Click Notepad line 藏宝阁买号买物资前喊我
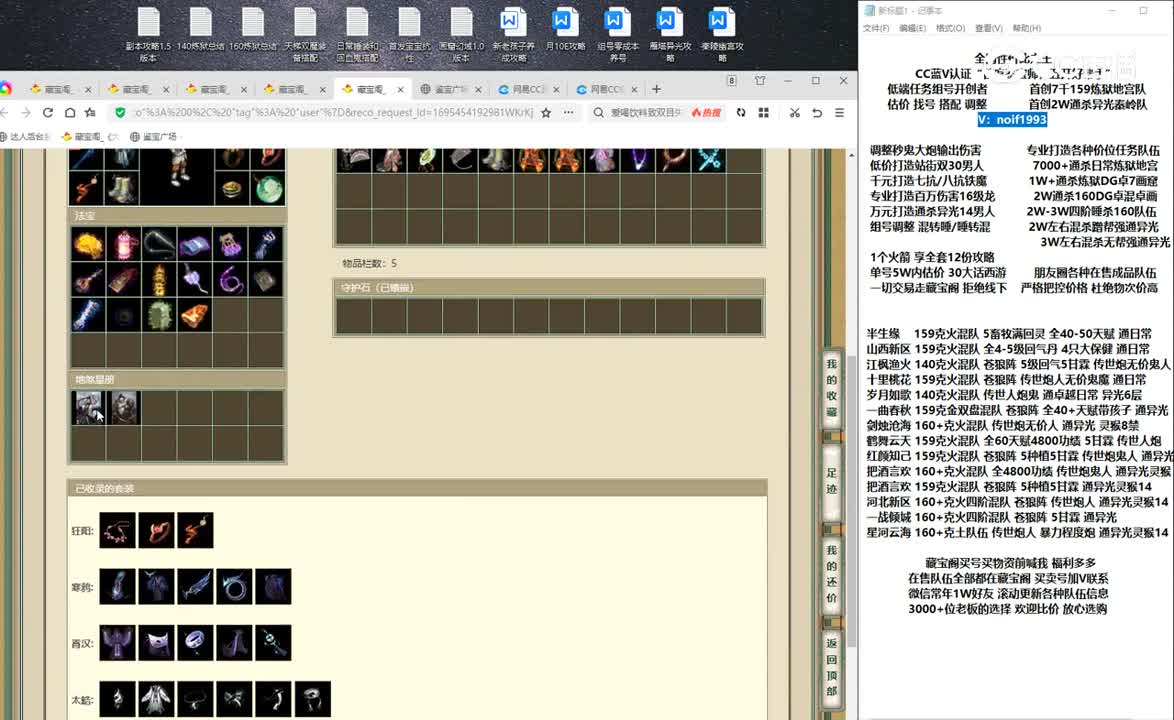This screenshot has height=720, width=1174. point(1010,563)
